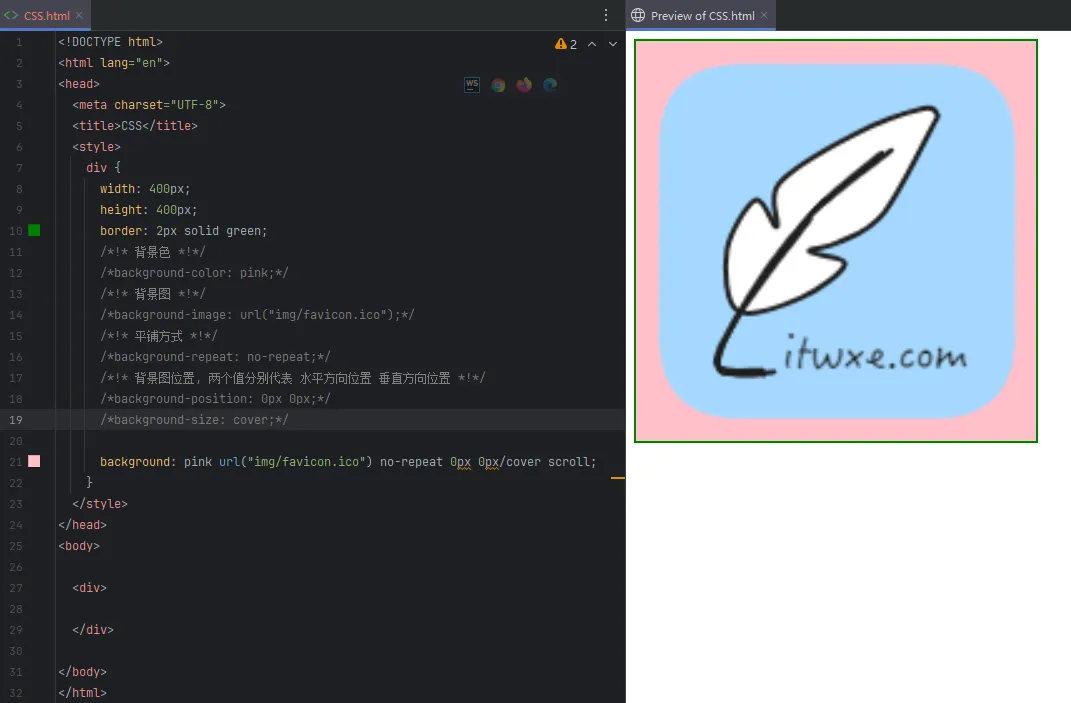Click the warning count "2" in the editor

574,44
